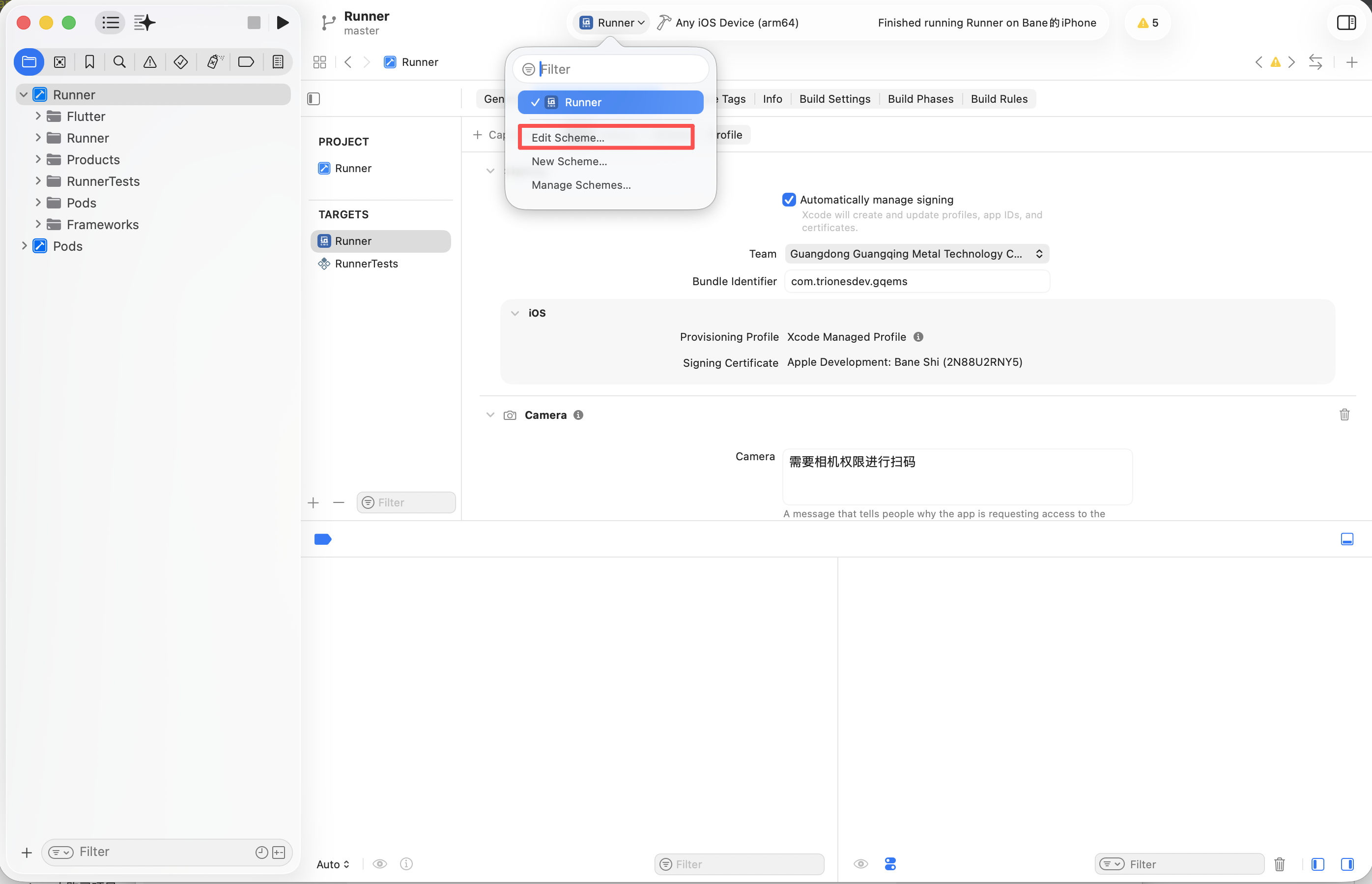Expand the Flutter folder
This screenshot has height=884, width=1372.
pyautogui.click(x=38, y=117)
